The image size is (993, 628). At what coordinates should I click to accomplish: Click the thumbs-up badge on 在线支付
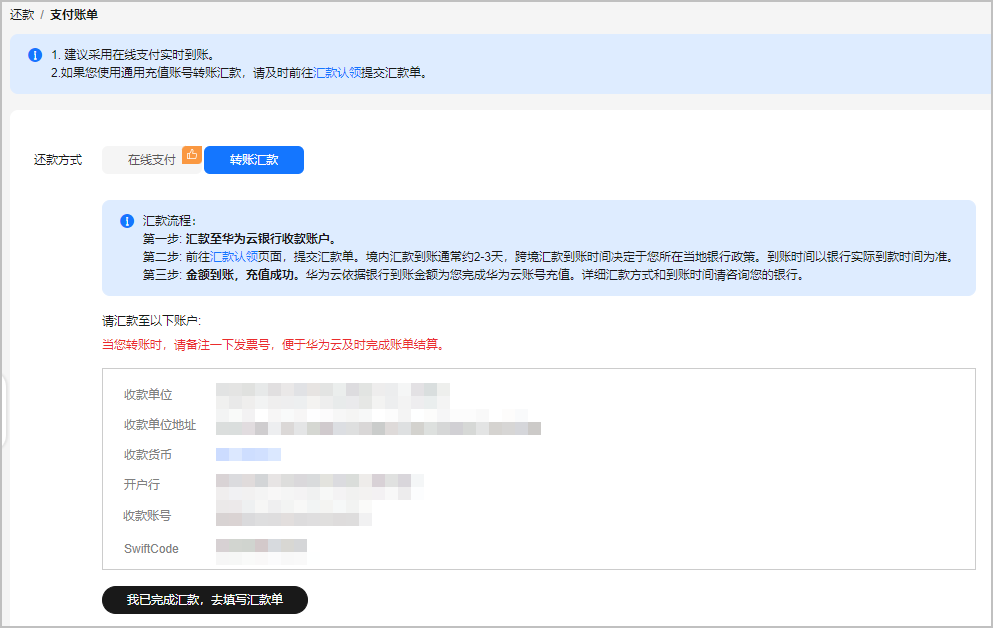[191, 155]
